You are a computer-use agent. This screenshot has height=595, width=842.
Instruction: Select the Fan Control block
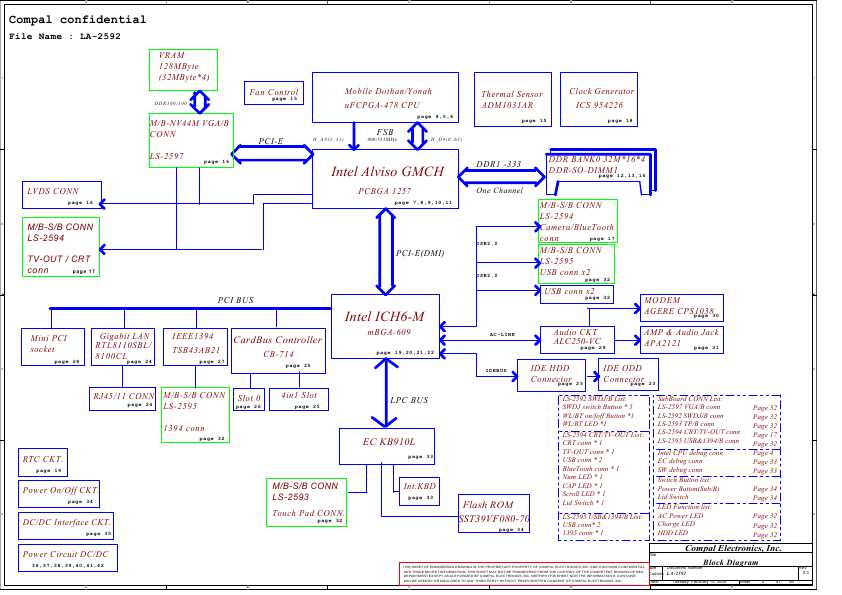click(274, 93)
